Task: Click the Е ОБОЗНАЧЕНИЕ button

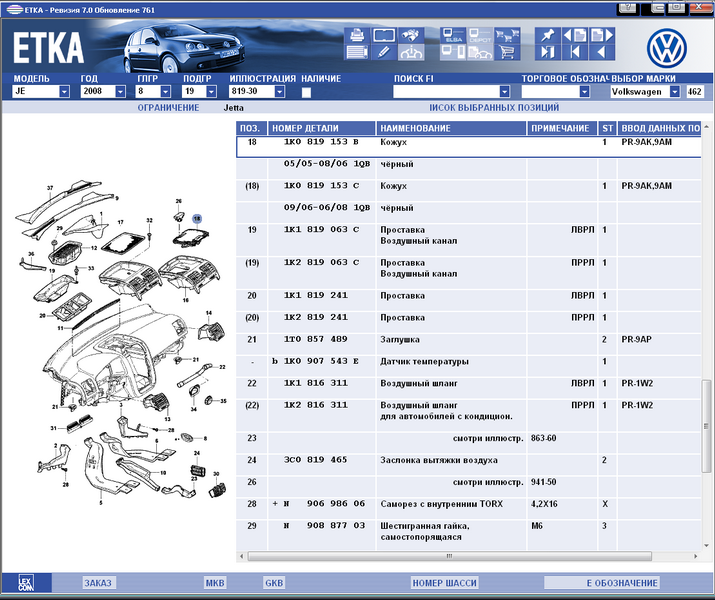Action: tap(601, 583)
